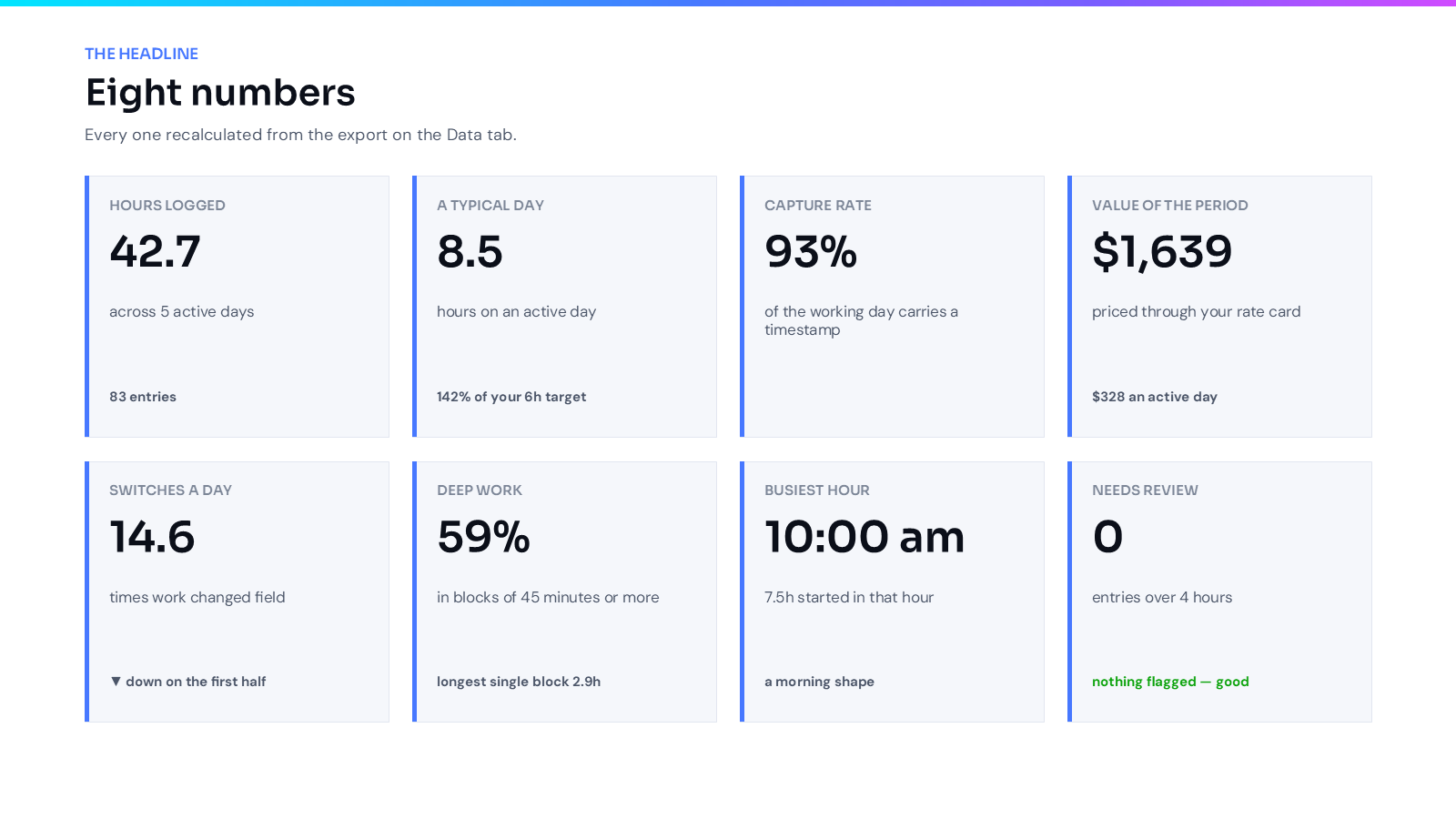The height and width of the screenshot is (819, 1456).
Task: Click '$328 an active day' footnote
Action: click(1155, 397)
